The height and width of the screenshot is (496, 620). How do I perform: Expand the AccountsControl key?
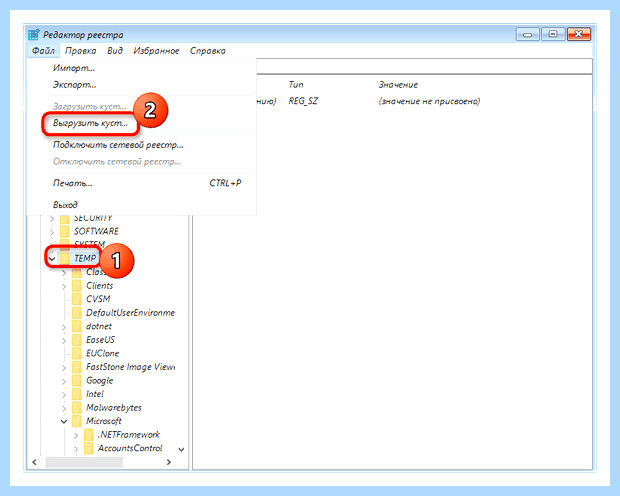coord(76,449)
